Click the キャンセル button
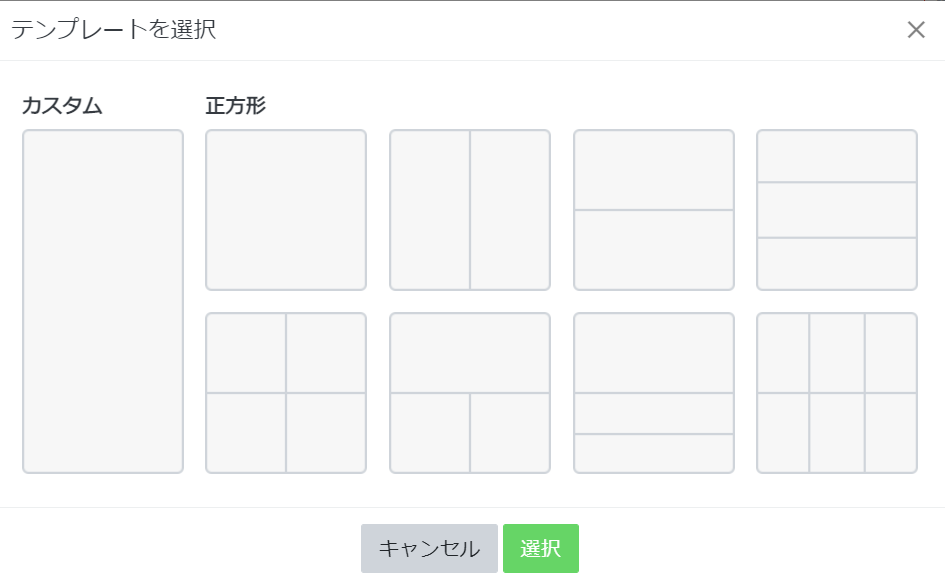 (x=429, y=548)
